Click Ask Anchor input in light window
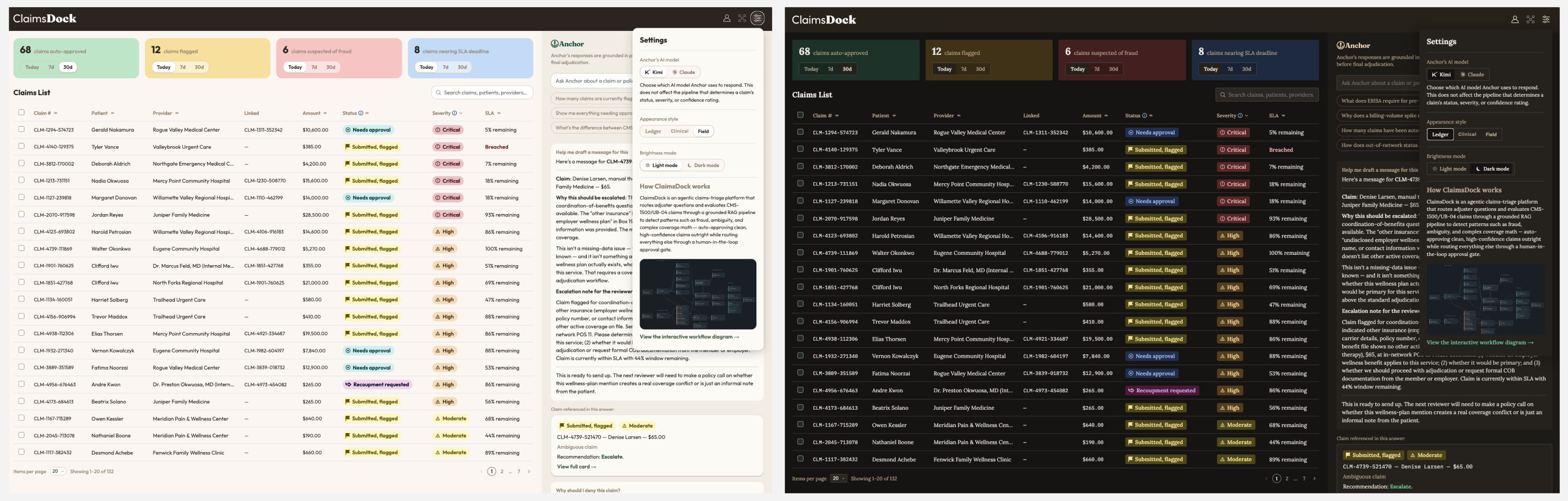Viewport: 1568px width, 501px height. 592,80
